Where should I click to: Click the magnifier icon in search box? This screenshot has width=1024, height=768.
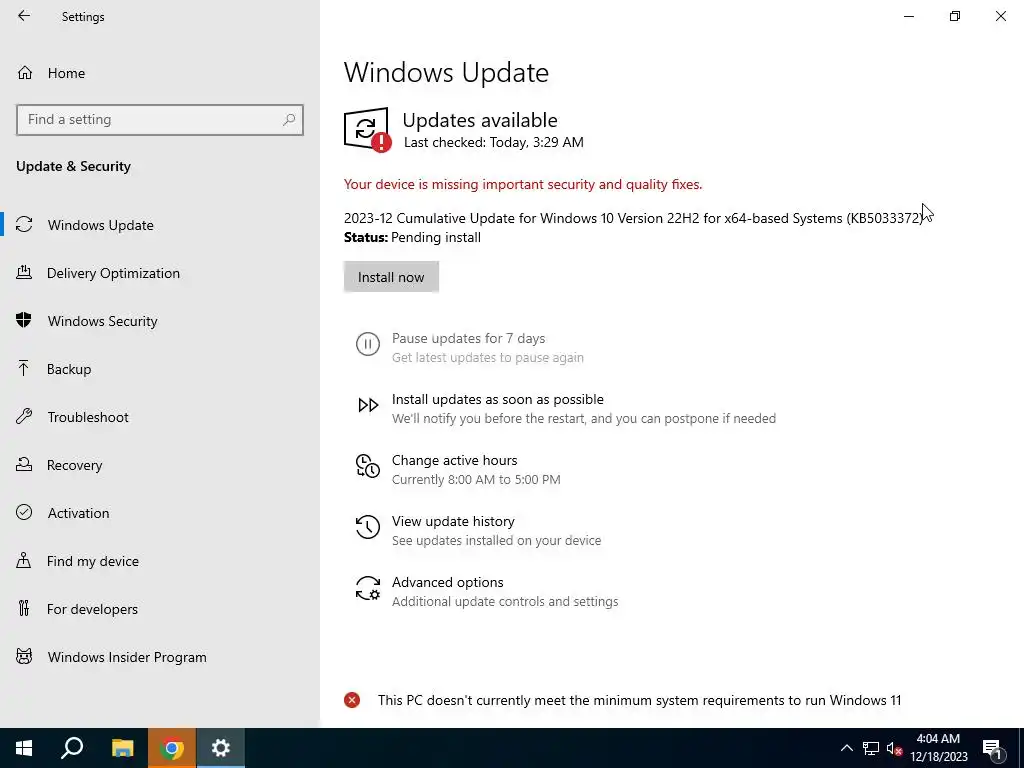click(289, 120)
